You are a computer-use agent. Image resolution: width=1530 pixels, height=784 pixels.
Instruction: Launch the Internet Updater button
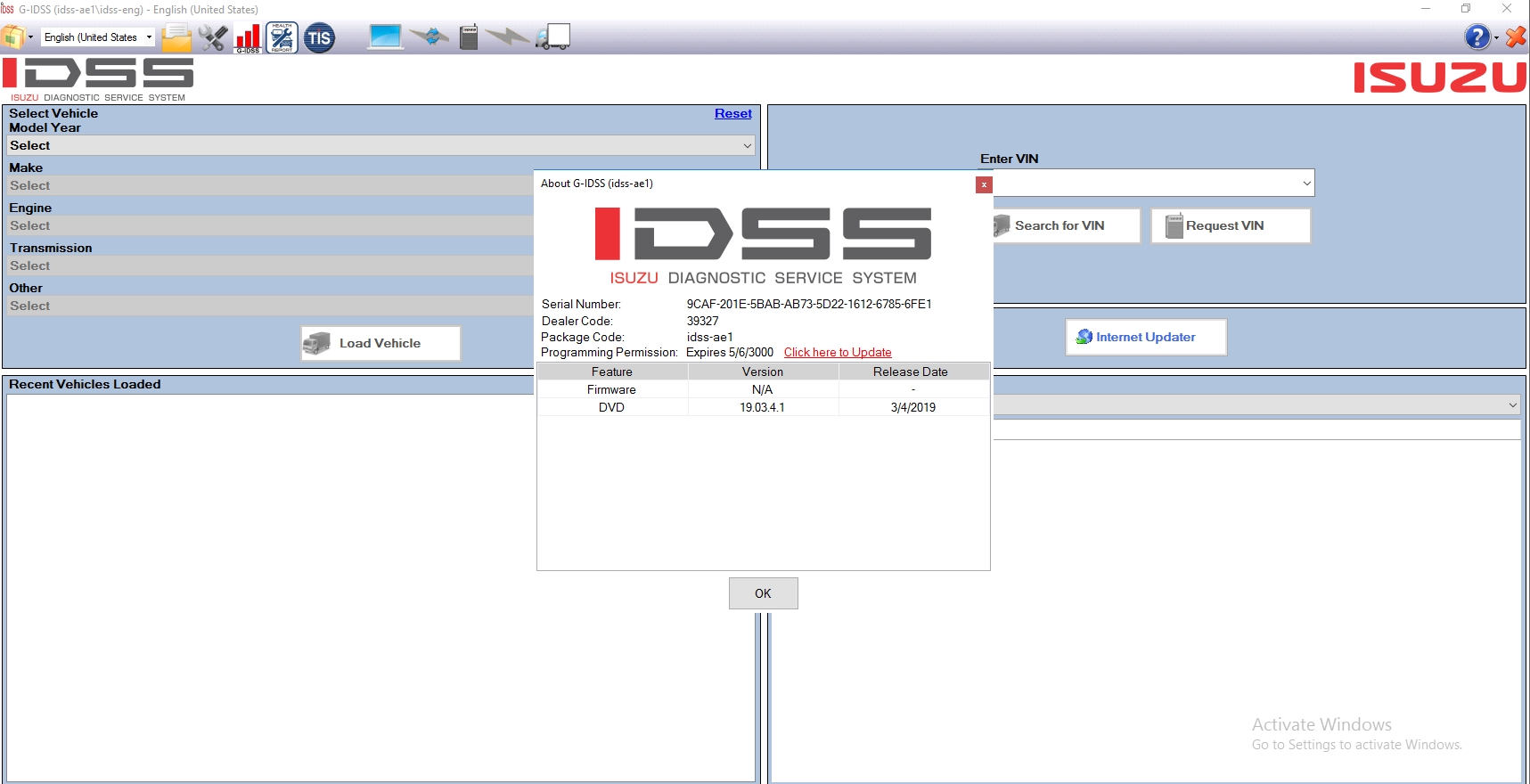coord(1146,337)
